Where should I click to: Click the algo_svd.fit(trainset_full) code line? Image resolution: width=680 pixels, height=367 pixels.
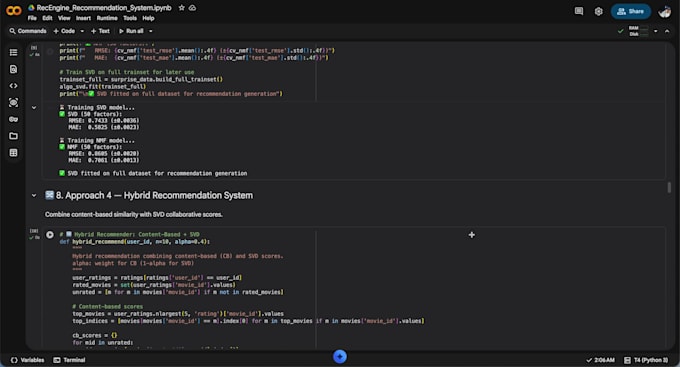coord(103,86)
